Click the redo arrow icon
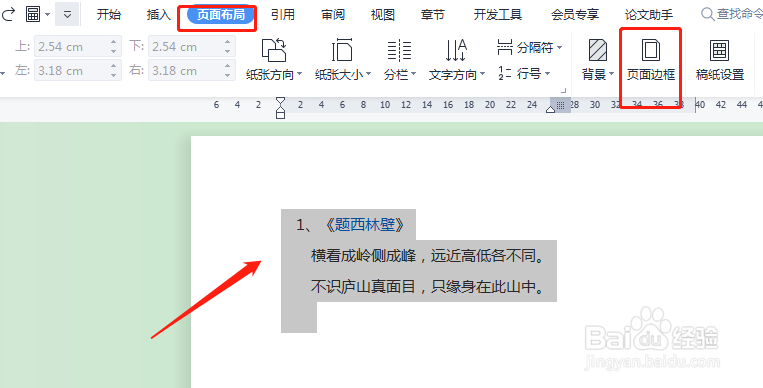The image size is (763, 388). [x=8, y=15]
